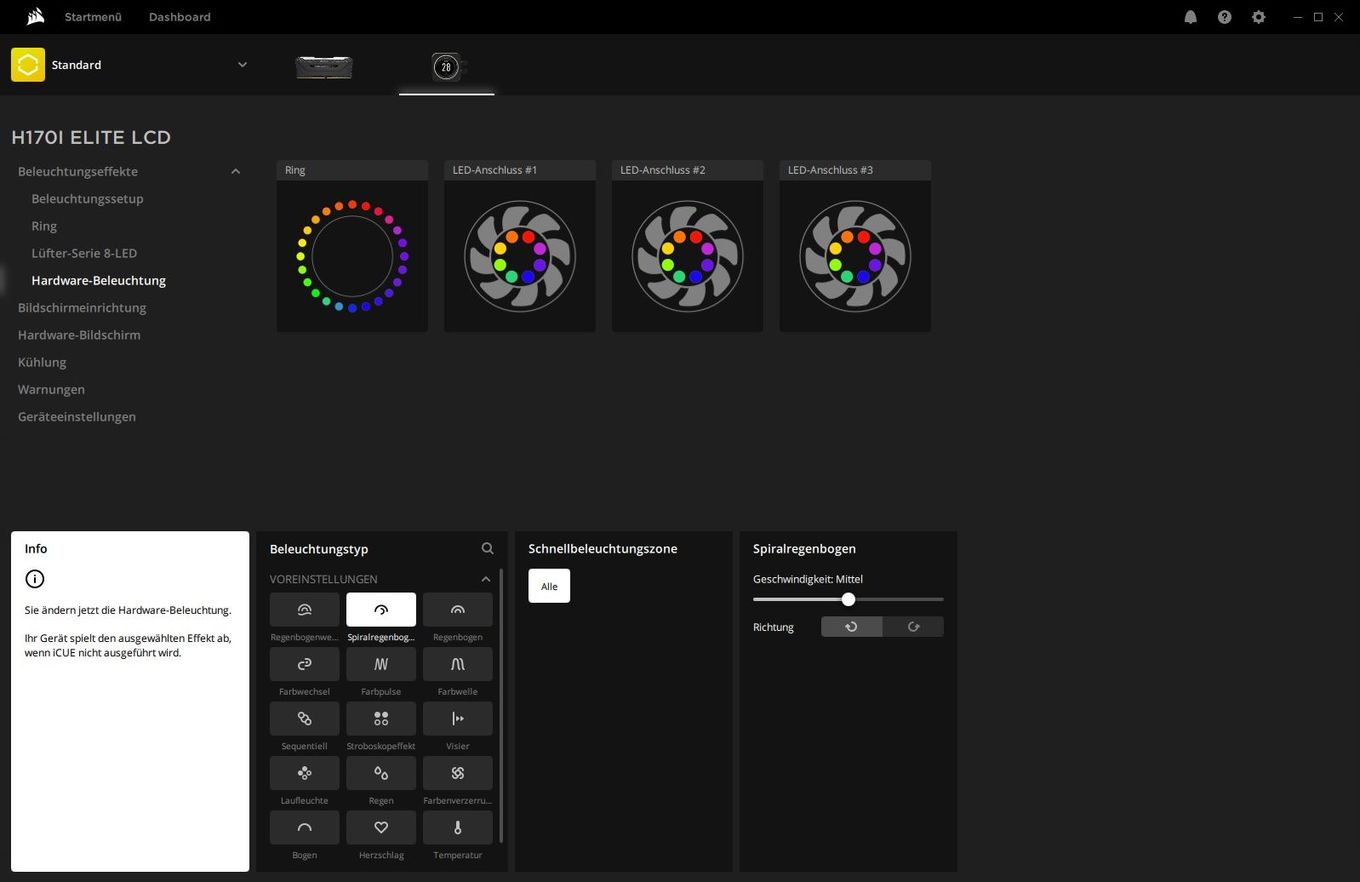Apply the Farbwelle lighting effect
Screen dimensions: 1360x882
[x=458, y=664]
